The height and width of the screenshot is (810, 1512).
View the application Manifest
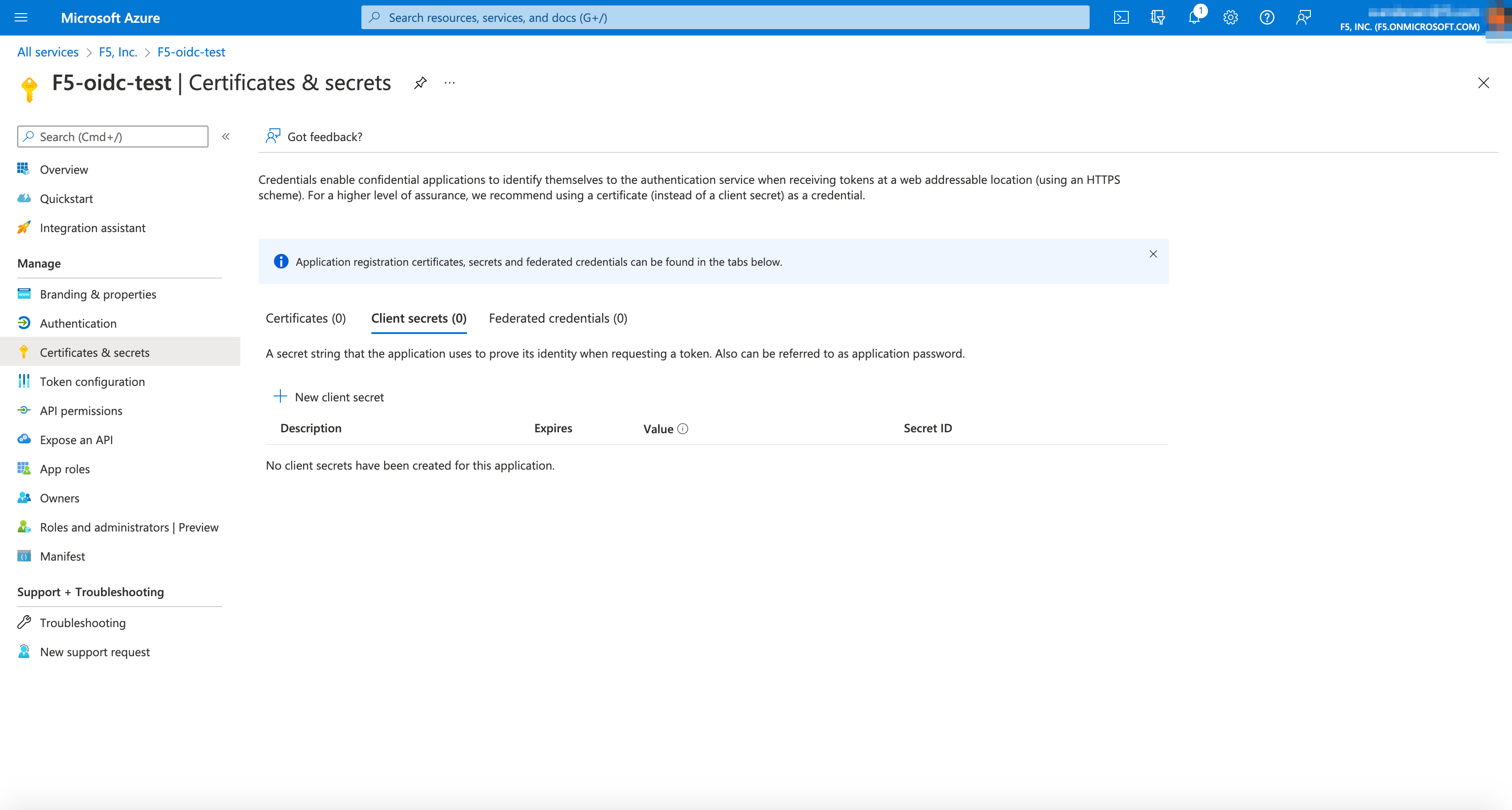click(x=61, y=556)
